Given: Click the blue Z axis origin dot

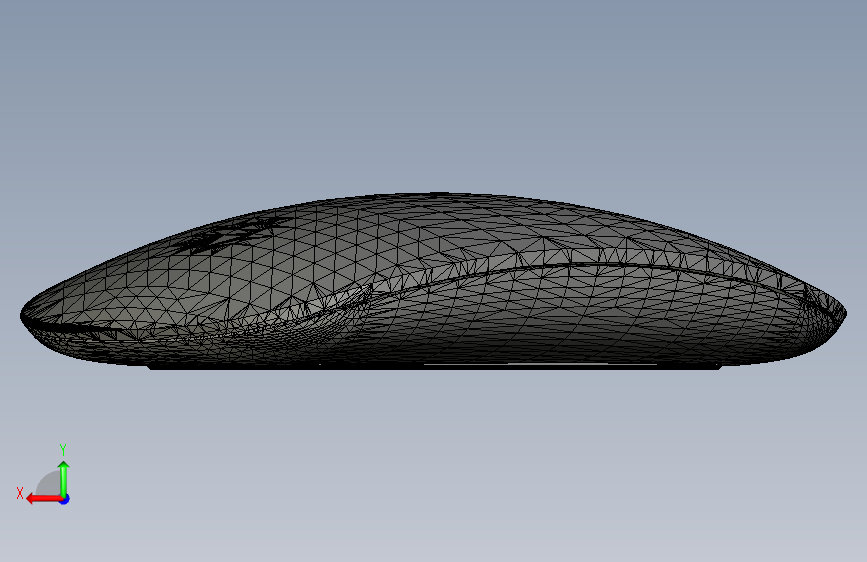Looking at the screenshot, I should [x=65, y=499].
